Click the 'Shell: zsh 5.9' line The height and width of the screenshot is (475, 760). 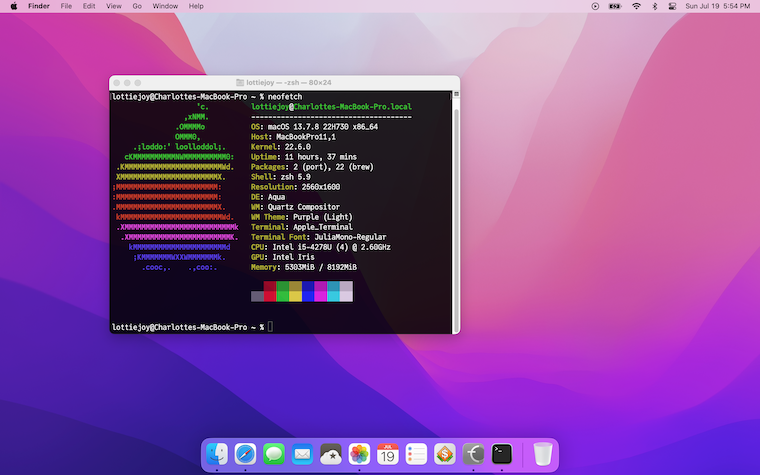point(281,177)
